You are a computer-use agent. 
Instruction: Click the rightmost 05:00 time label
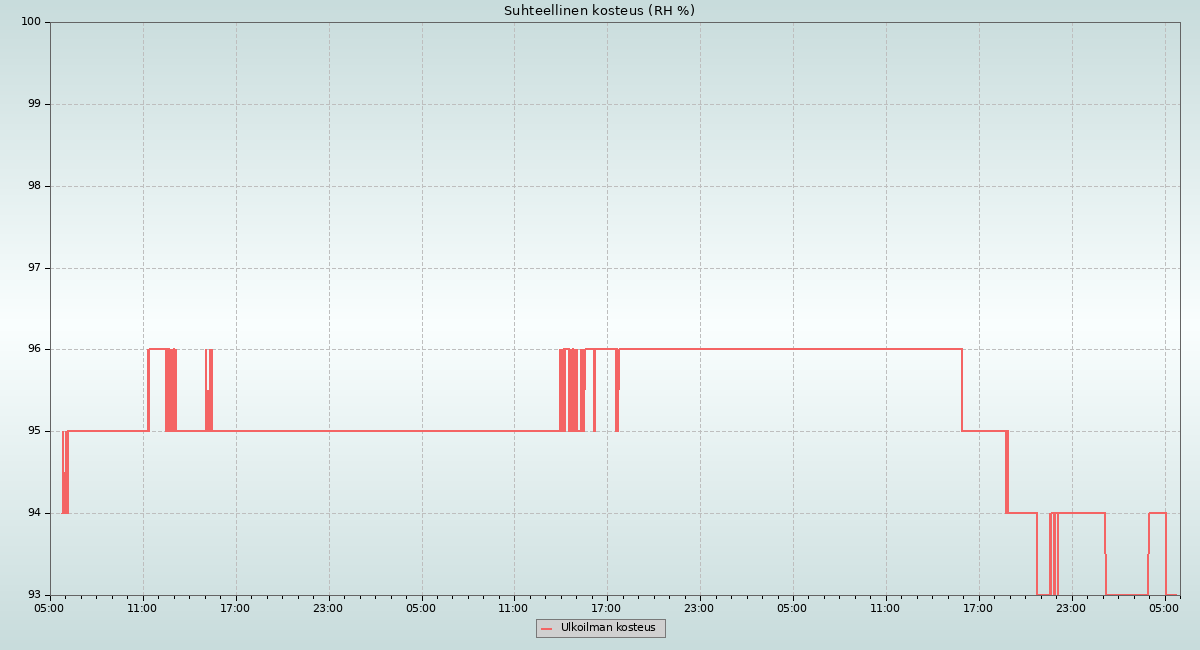1164,608
